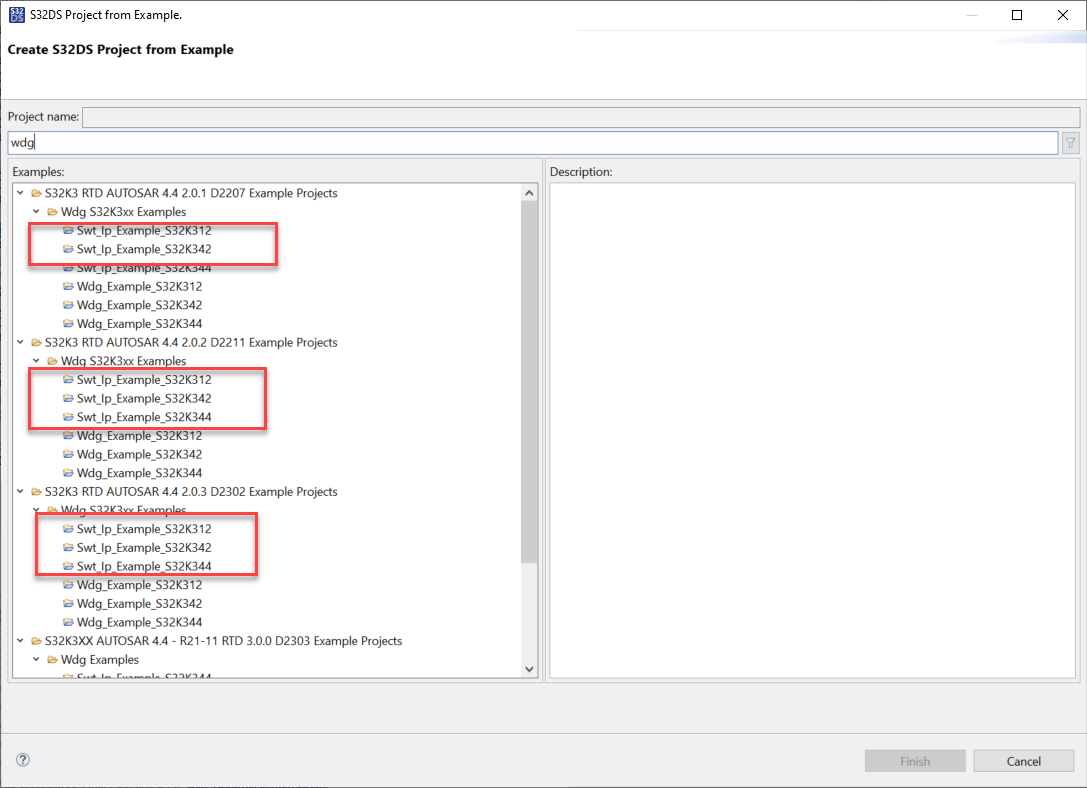Screen dimensions: 1087x788
Task: Select Wdg_Example_S32K342 under D2302 group
Action: (x=139, y=604)
